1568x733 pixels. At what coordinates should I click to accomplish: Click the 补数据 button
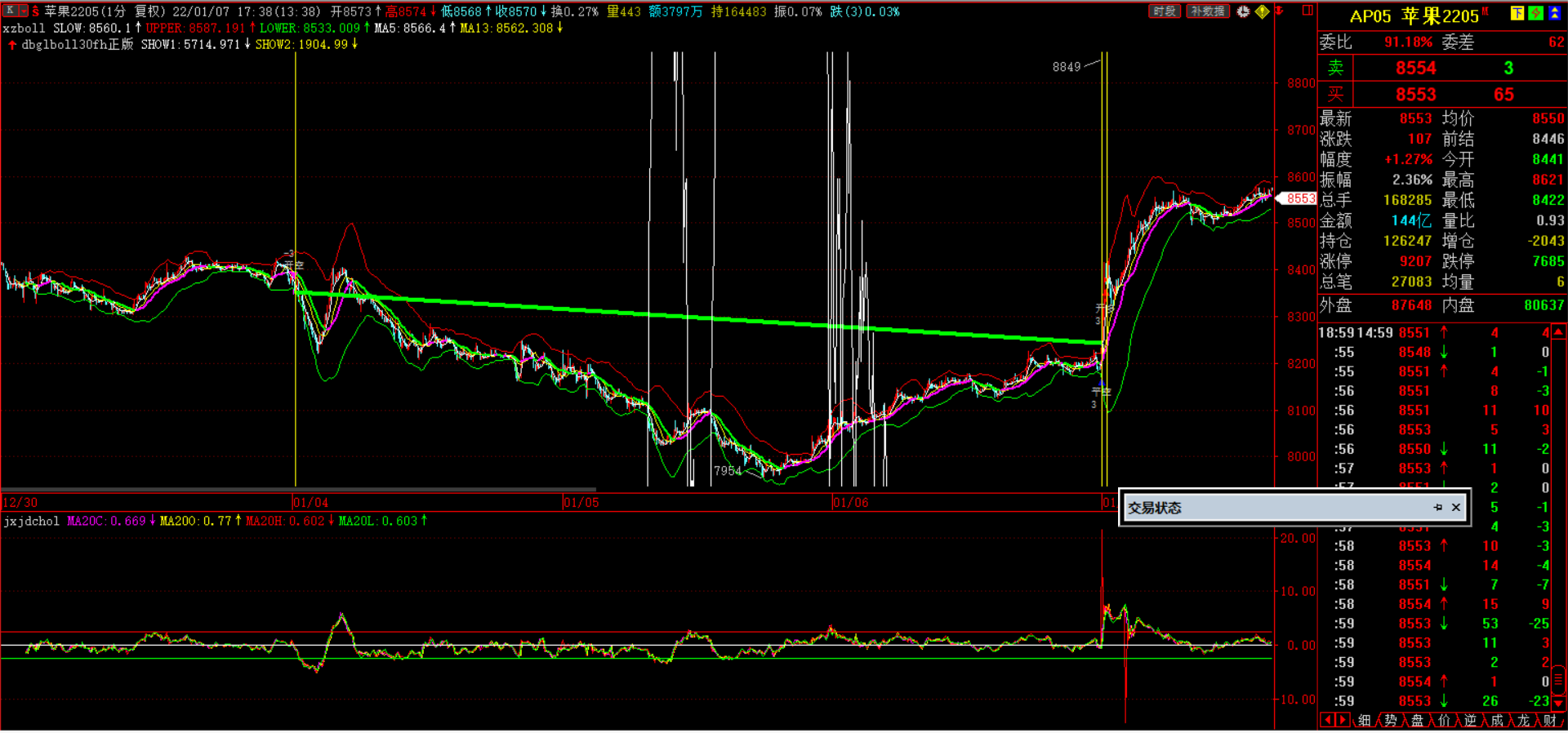tap(1207, 11)
